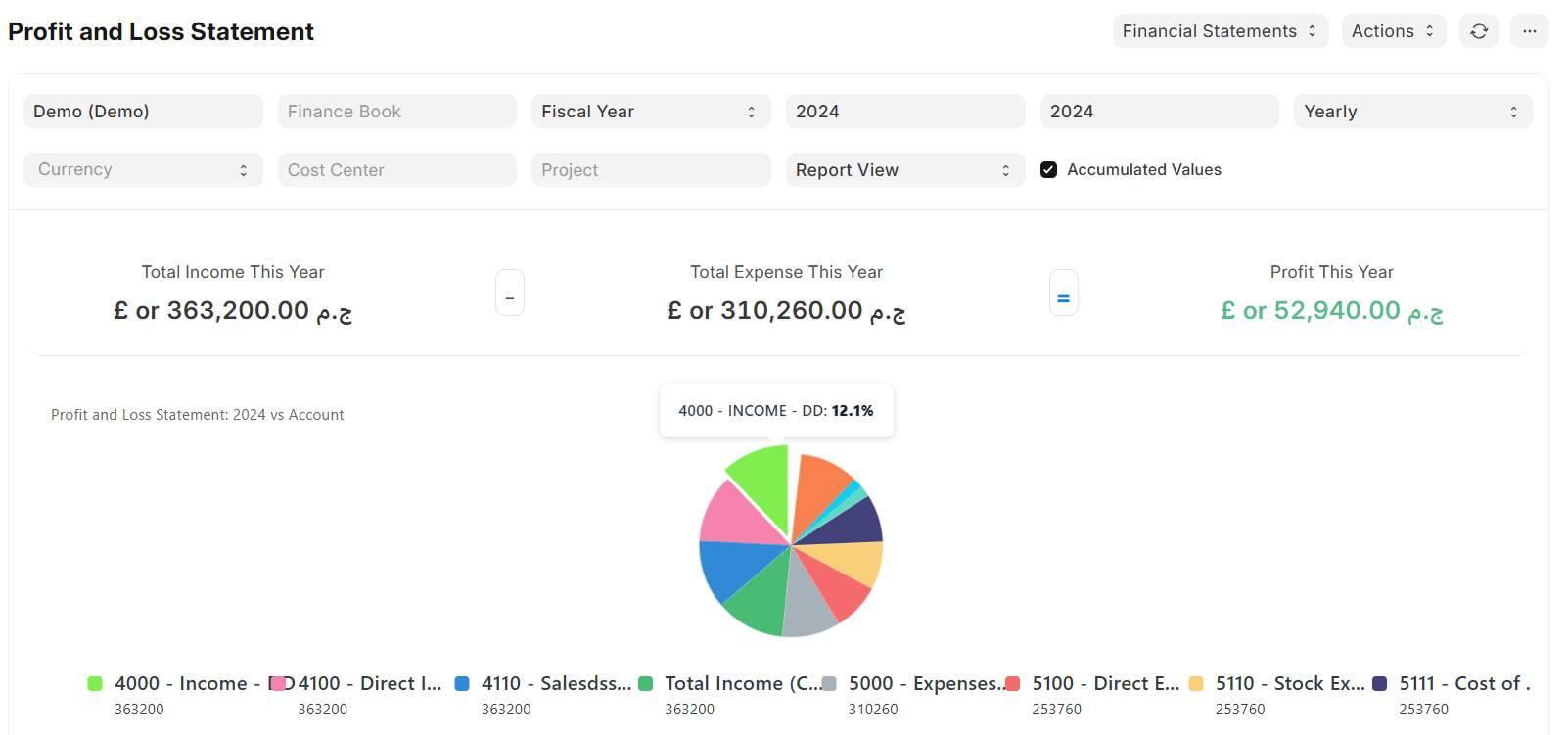Click the pink 4100 Direct Income legend dot
Image resolution: width=1568 pixels, height=735 pixels.
click(x=279, y=684)
